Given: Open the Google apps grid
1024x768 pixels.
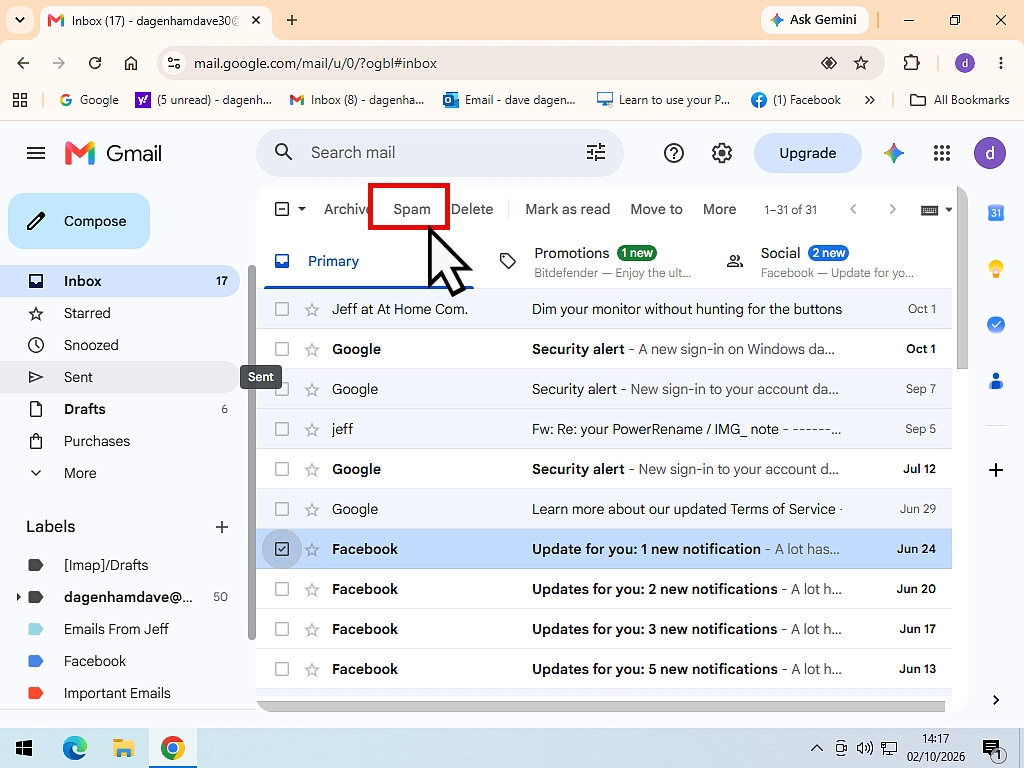Looking at the screenshot, I should click(x=942, y=153).
